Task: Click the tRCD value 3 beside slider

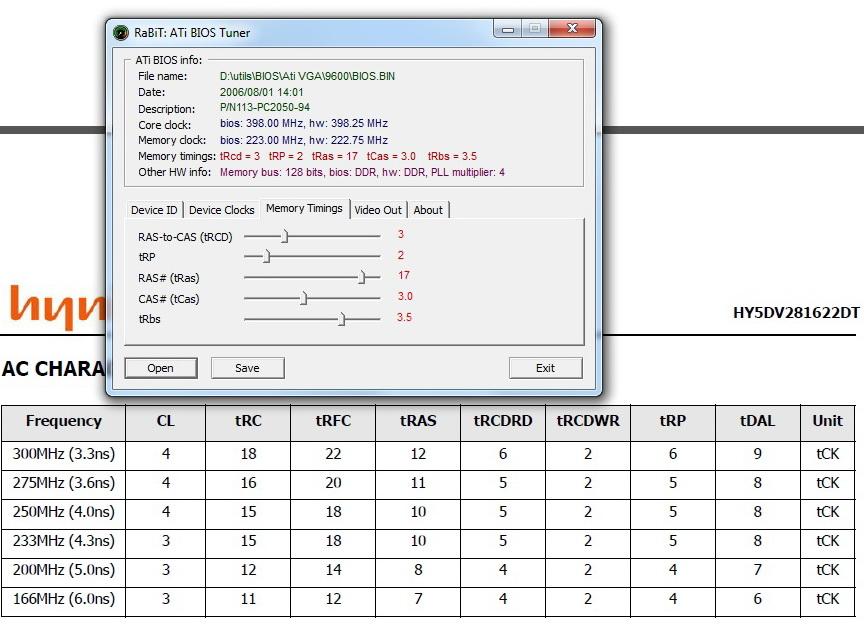Action: (x=401, y=234)
